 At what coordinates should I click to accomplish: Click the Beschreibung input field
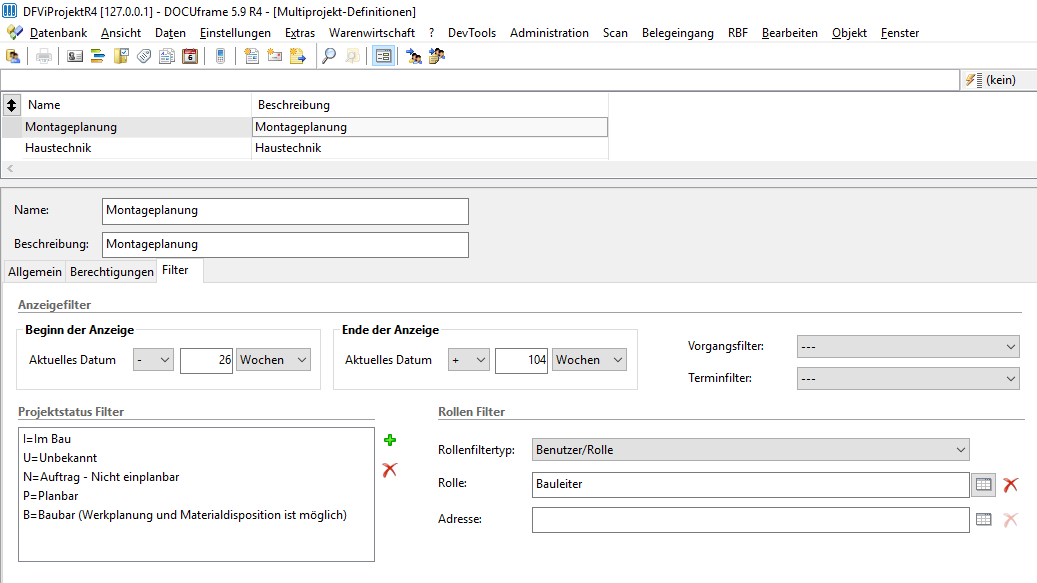coord(285,245)
